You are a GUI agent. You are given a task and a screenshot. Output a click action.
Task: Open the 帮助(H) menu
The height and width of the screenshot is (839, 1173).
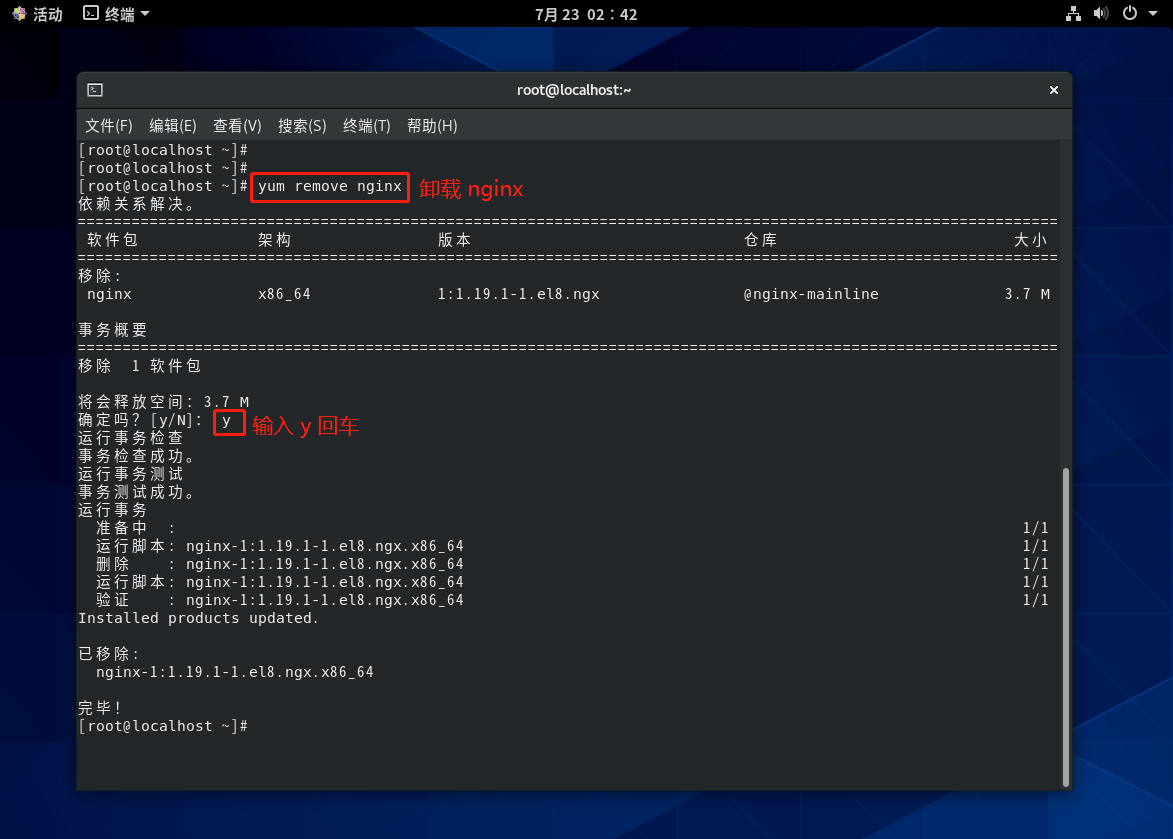point(432,126)
